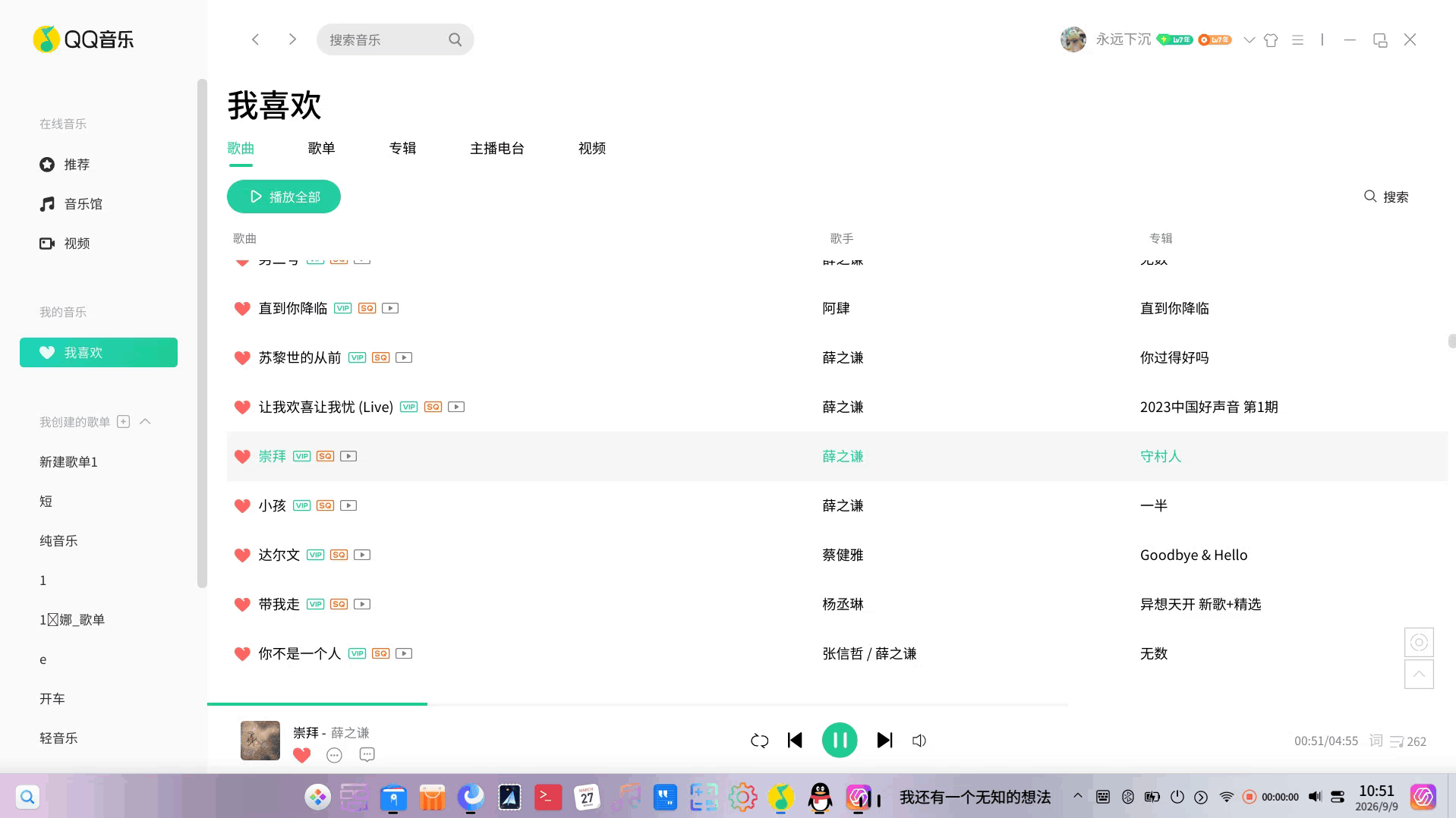1456x818 pixels.
Task: Search within the liked songs list
Action: coord(1386,197)
